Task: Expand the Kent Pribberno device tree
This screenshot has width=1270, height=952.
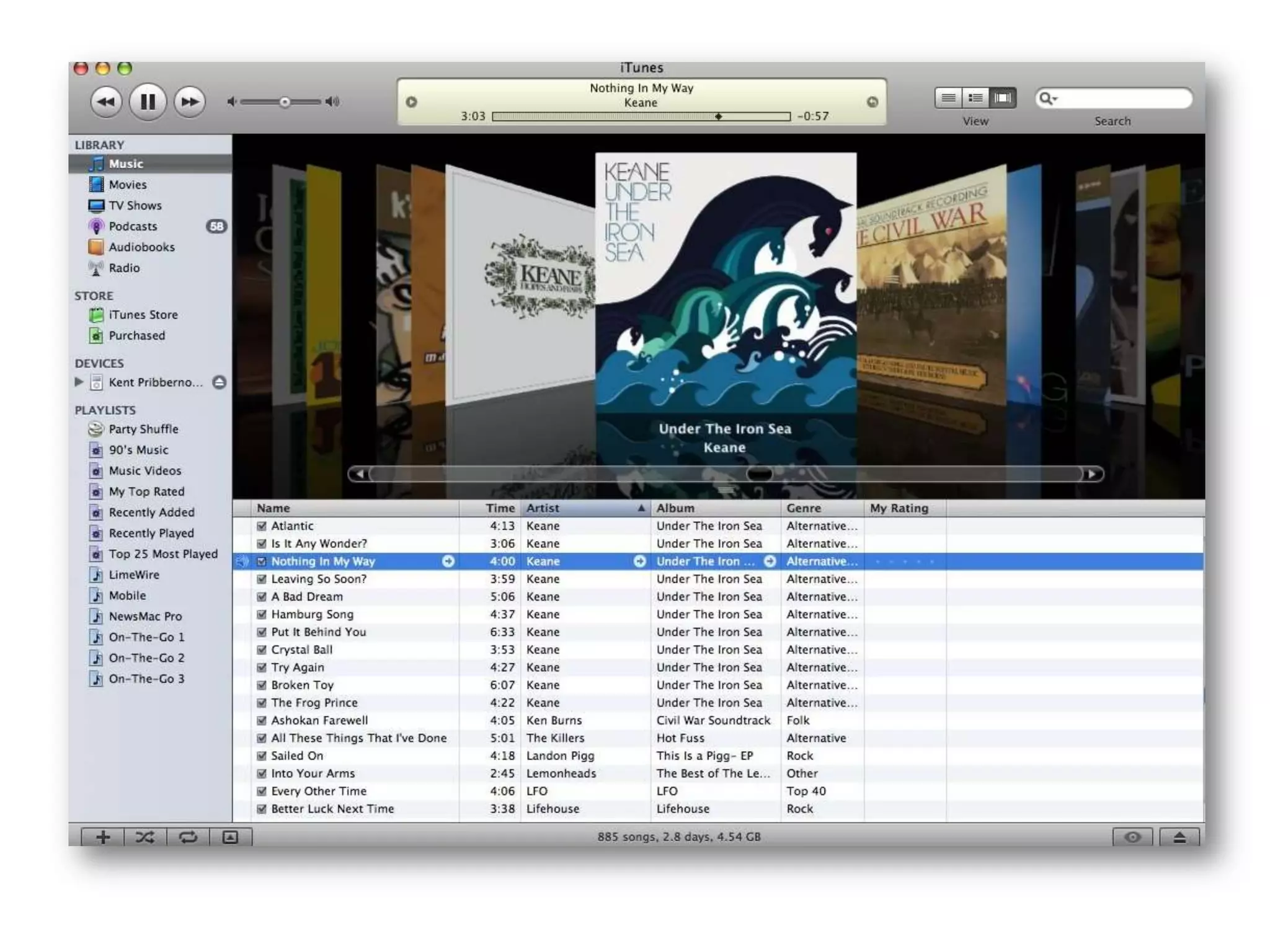Action: pyautogui.click(x=79, y=382)
